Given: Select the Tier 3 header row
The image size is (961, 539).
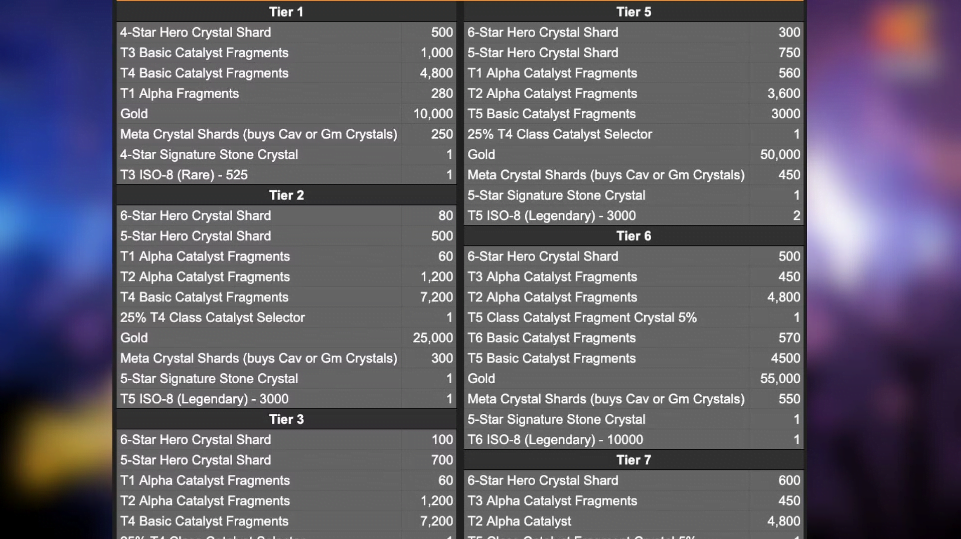Looking at the screenshot, I should pos(286,419).
